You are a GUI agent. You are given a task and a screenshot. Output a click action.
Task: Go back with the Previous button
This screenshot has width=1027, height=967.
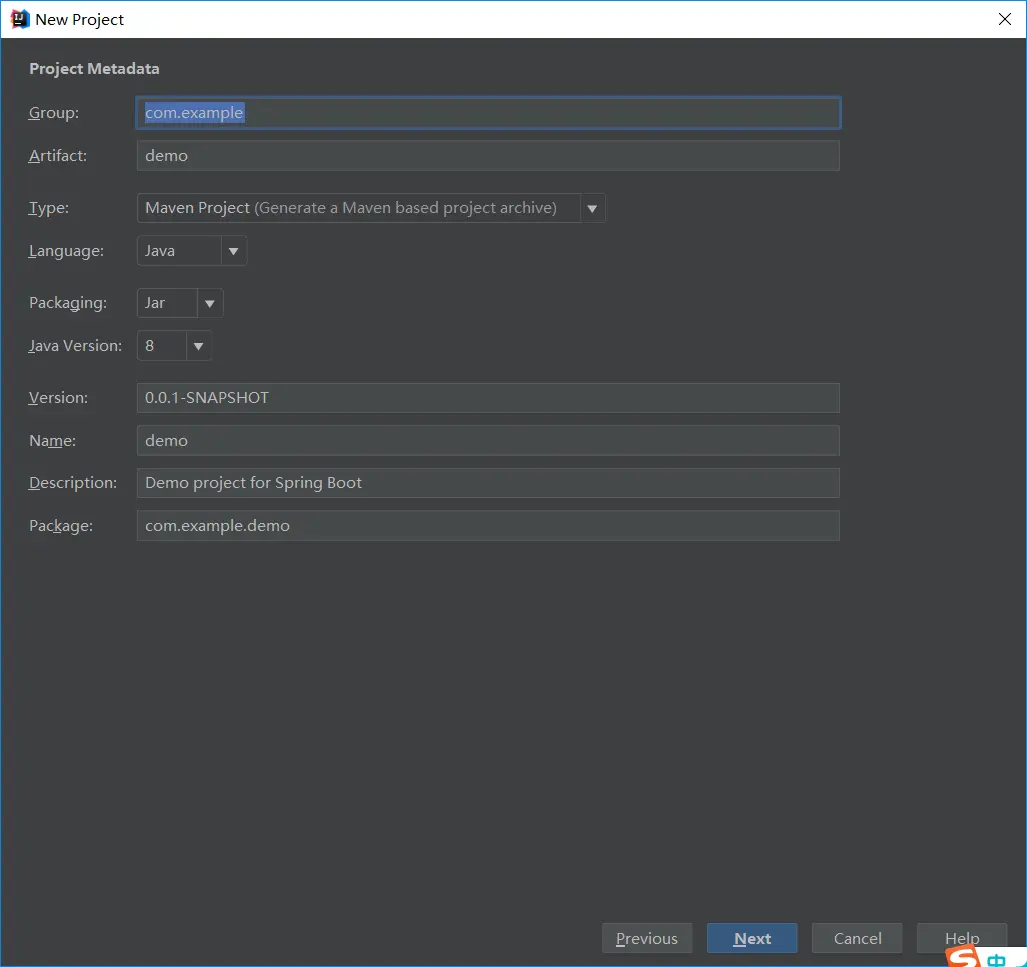click(x=646, y=938)
